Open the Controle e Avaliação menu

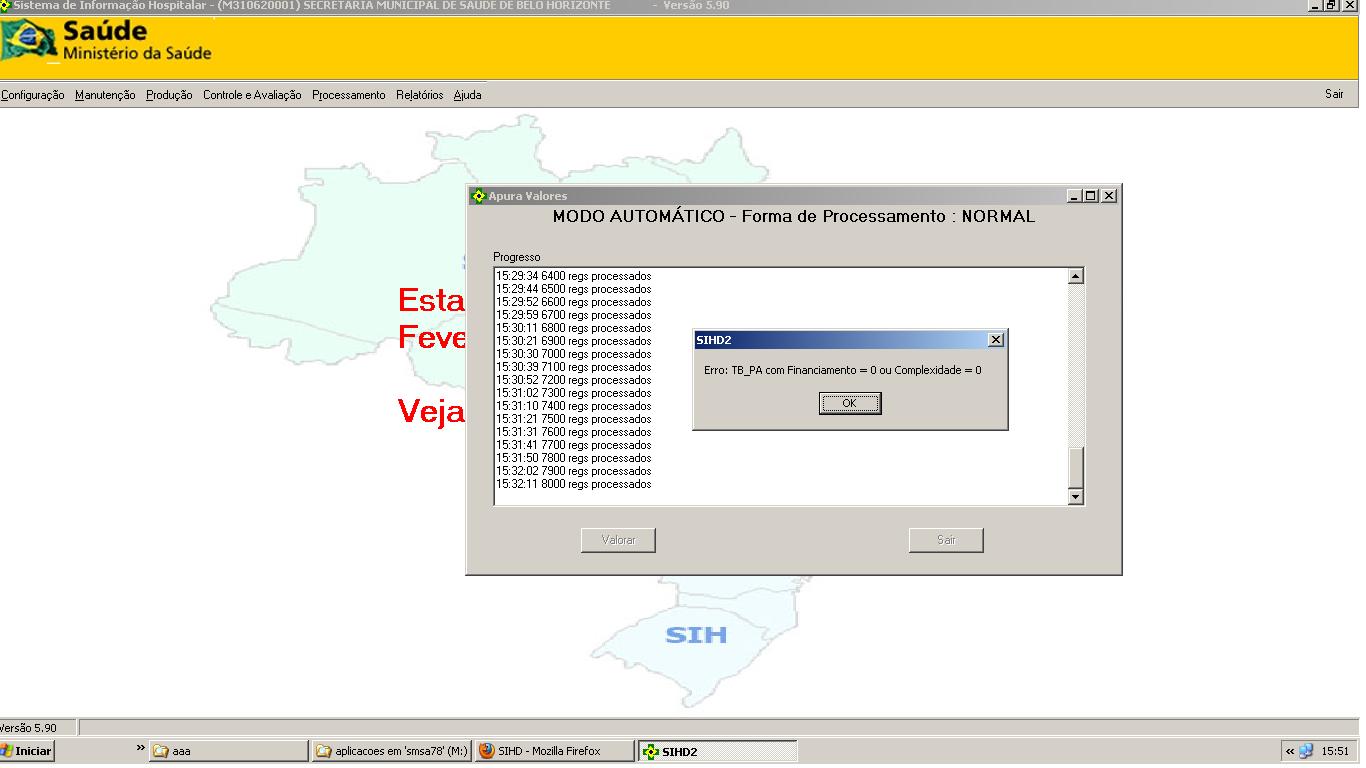pos(252,95)
